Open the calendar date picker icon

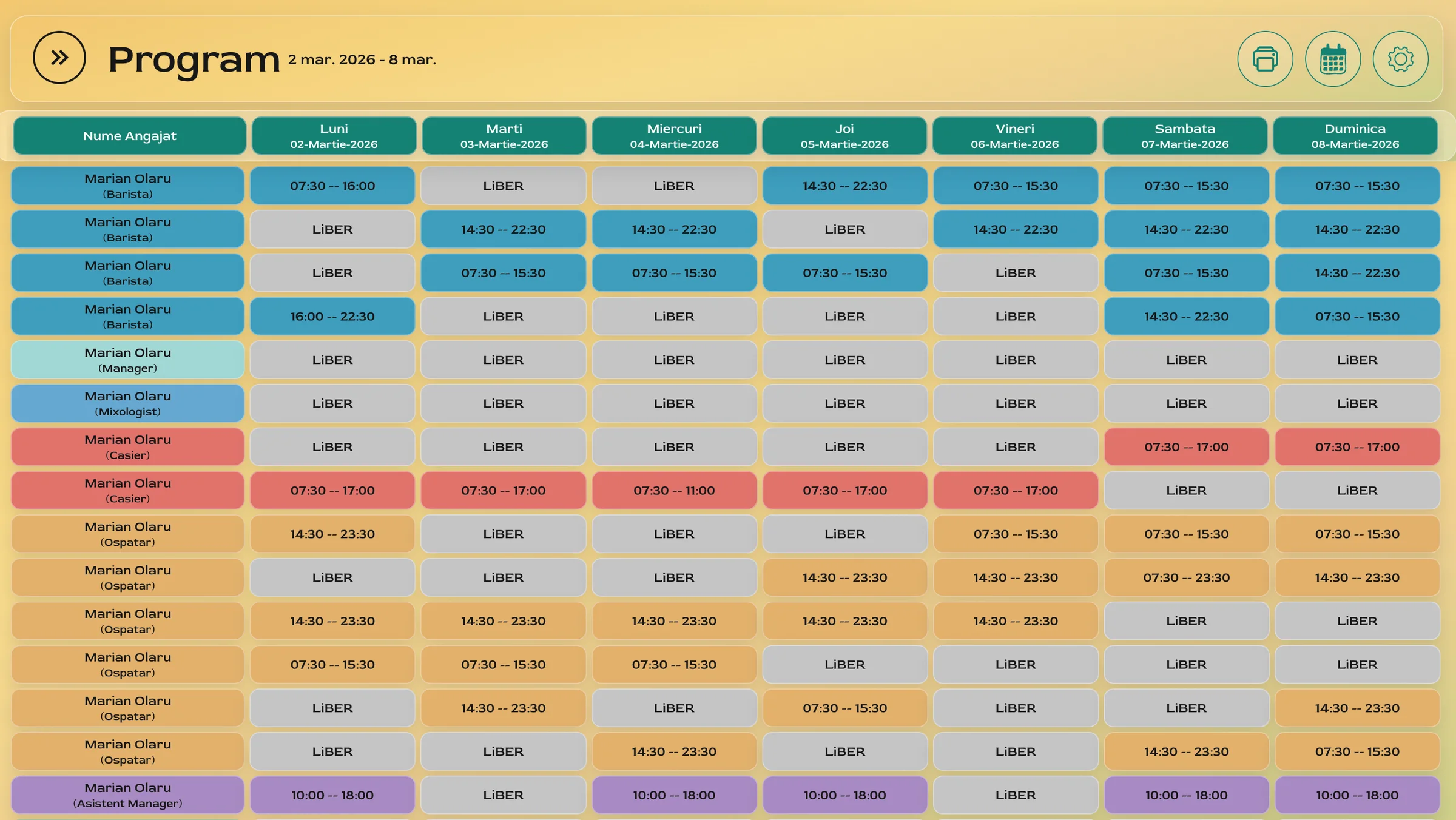[x=1333, y=59]
